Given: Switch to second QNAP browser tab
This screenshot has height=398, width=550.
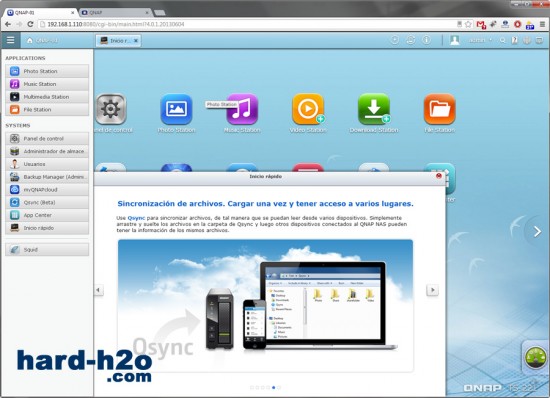Looking at the screenshot, I should [114, 13].
